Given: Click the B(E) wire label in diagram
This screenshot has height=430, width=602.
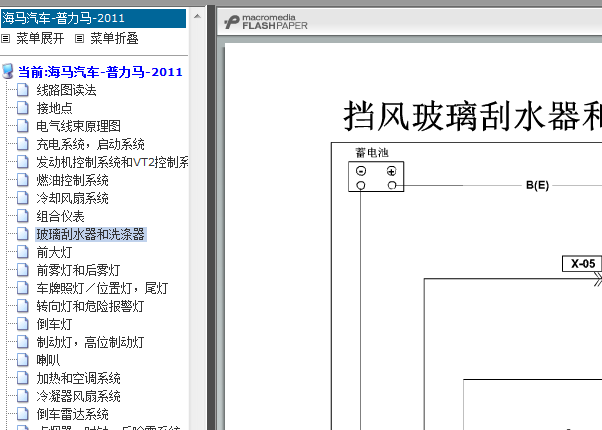Looking at the screenshot, I should coord(537,185).
